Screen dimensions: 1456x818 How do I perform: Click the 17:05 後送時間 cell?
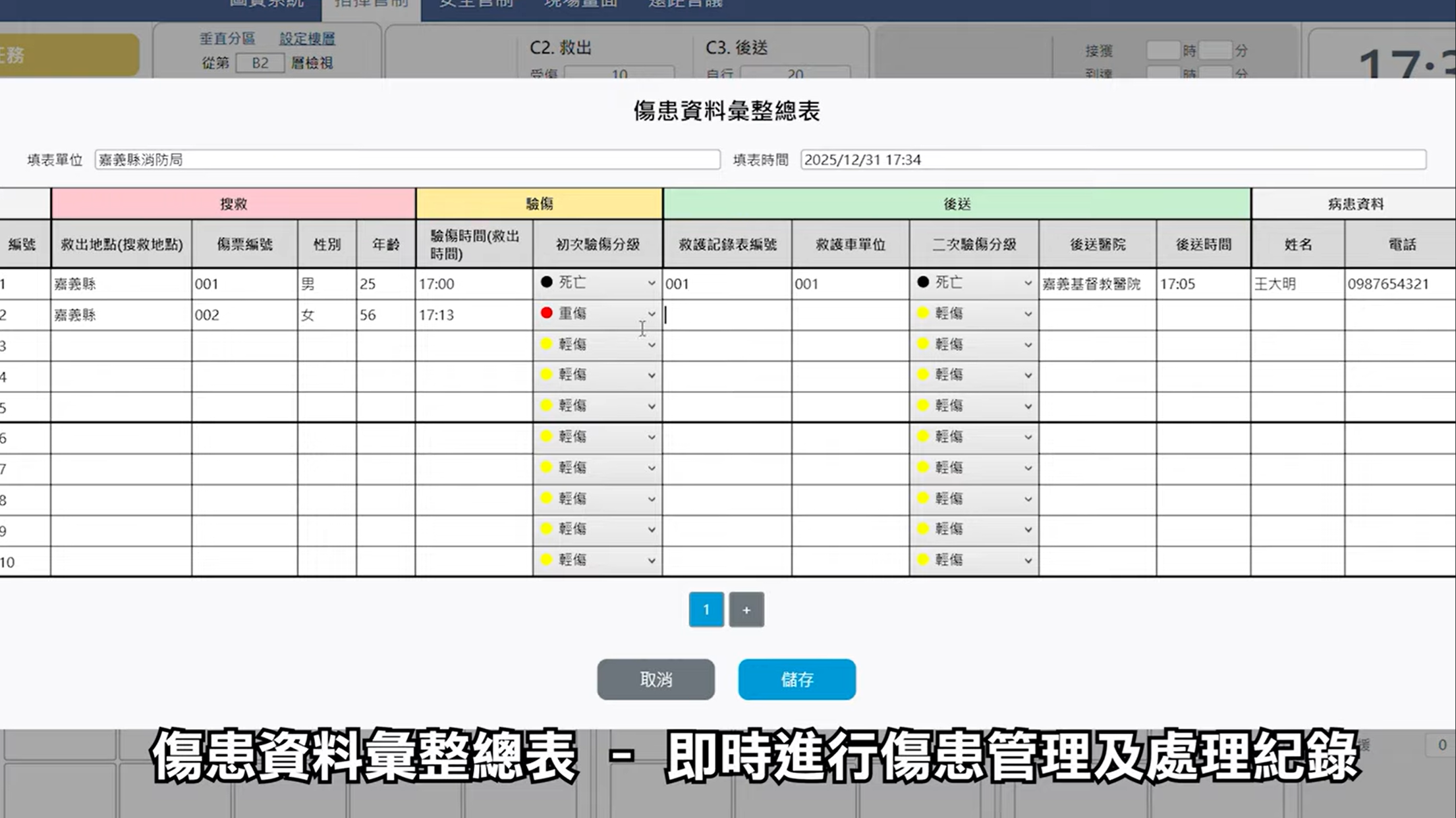1204,284
